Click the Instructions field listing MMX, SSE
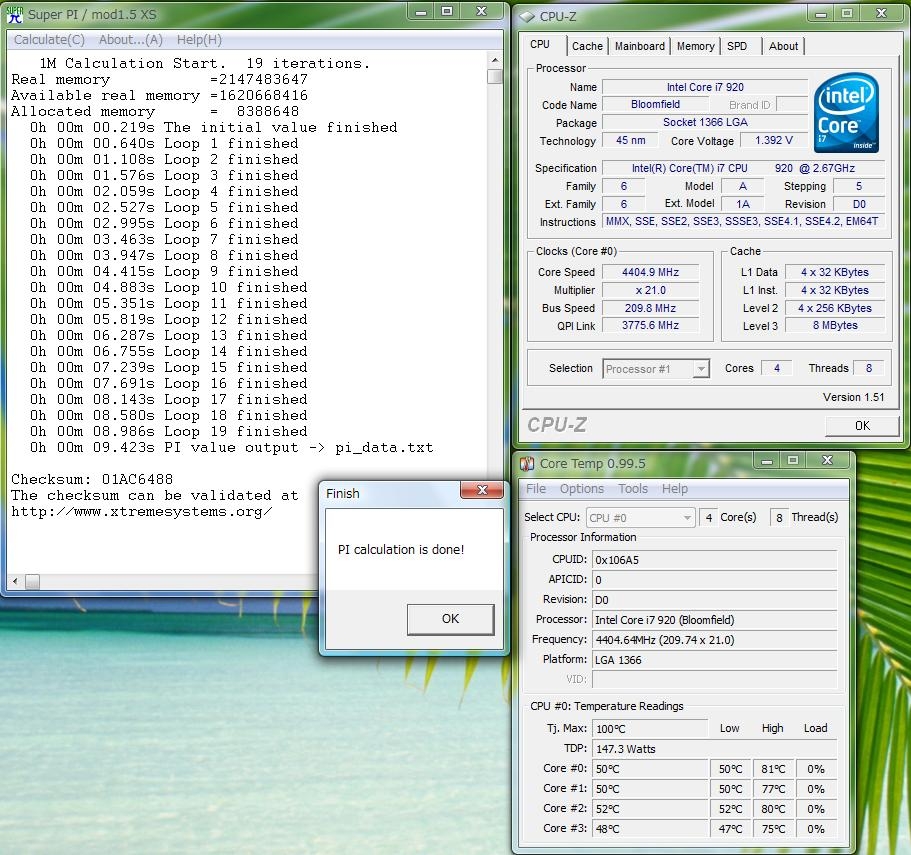The image size is (911, 855). pyautogui.click(x=745, y=221)
